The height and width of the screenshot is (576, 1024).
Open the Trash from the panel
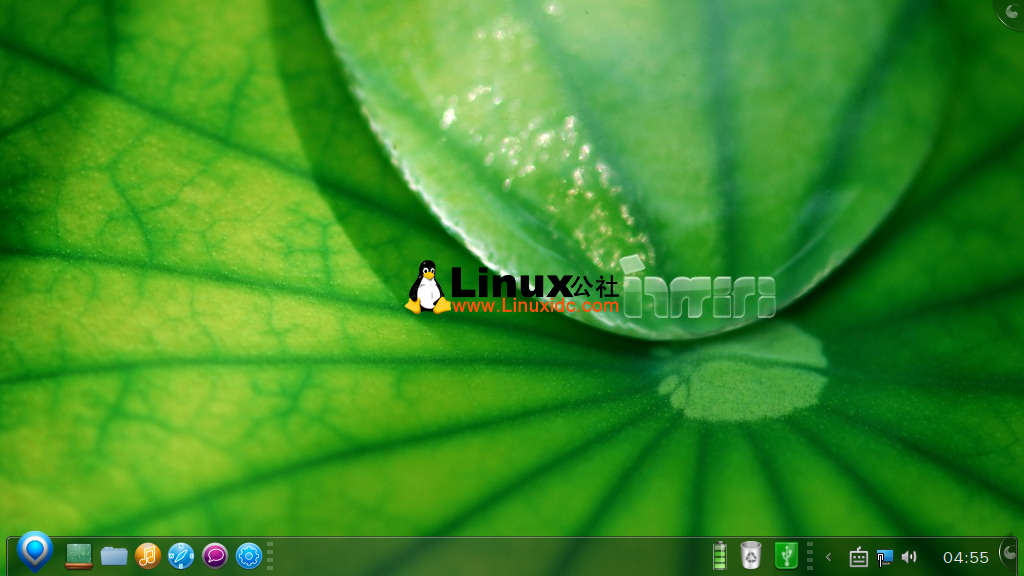(751, 557)
